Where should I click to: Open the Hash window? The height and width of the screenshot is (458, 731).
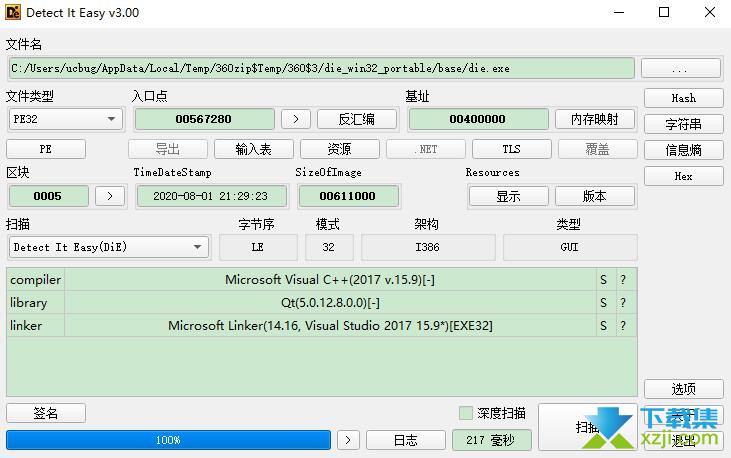click(683, 98)
